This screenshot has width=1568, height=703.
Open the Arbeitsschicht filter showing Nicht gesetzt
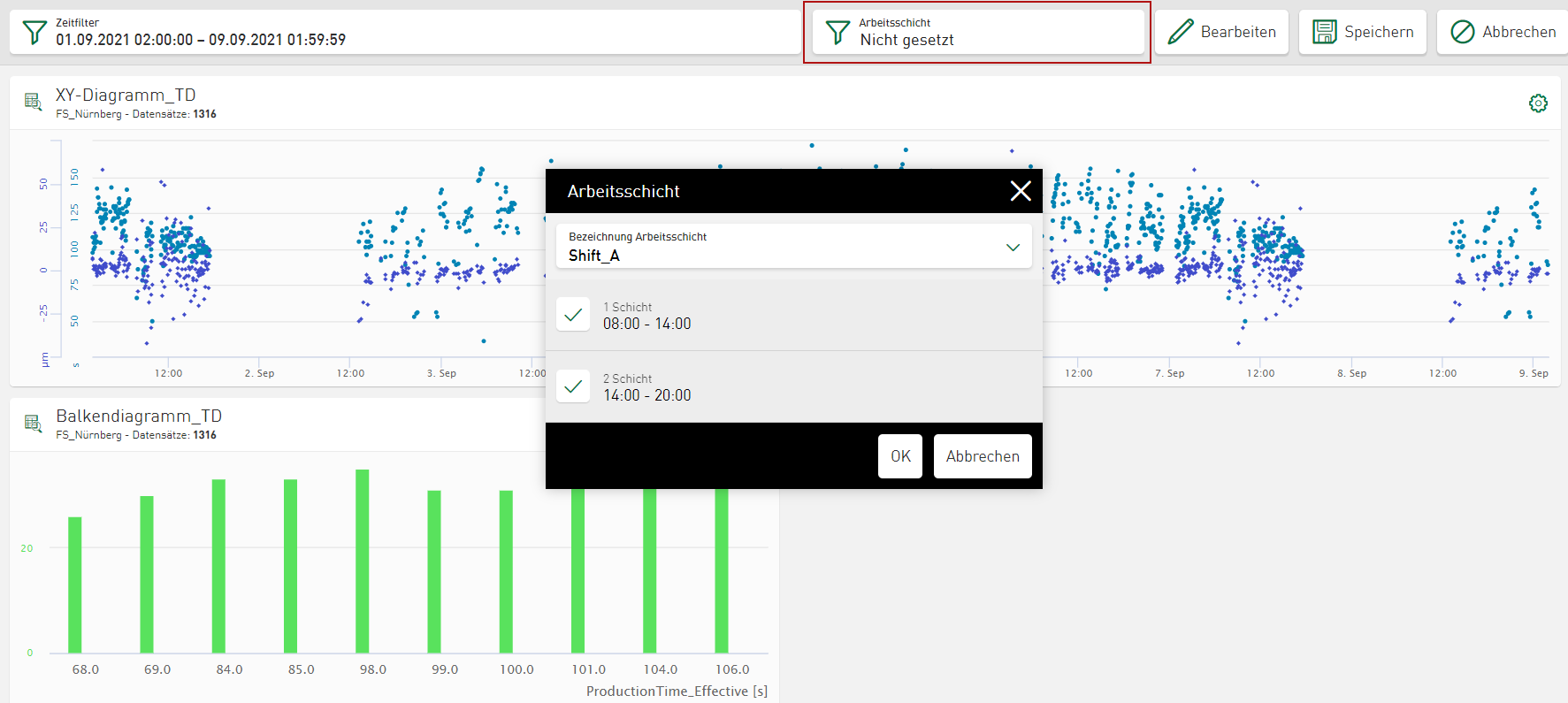pyautogui.click(x=978, y=32)
